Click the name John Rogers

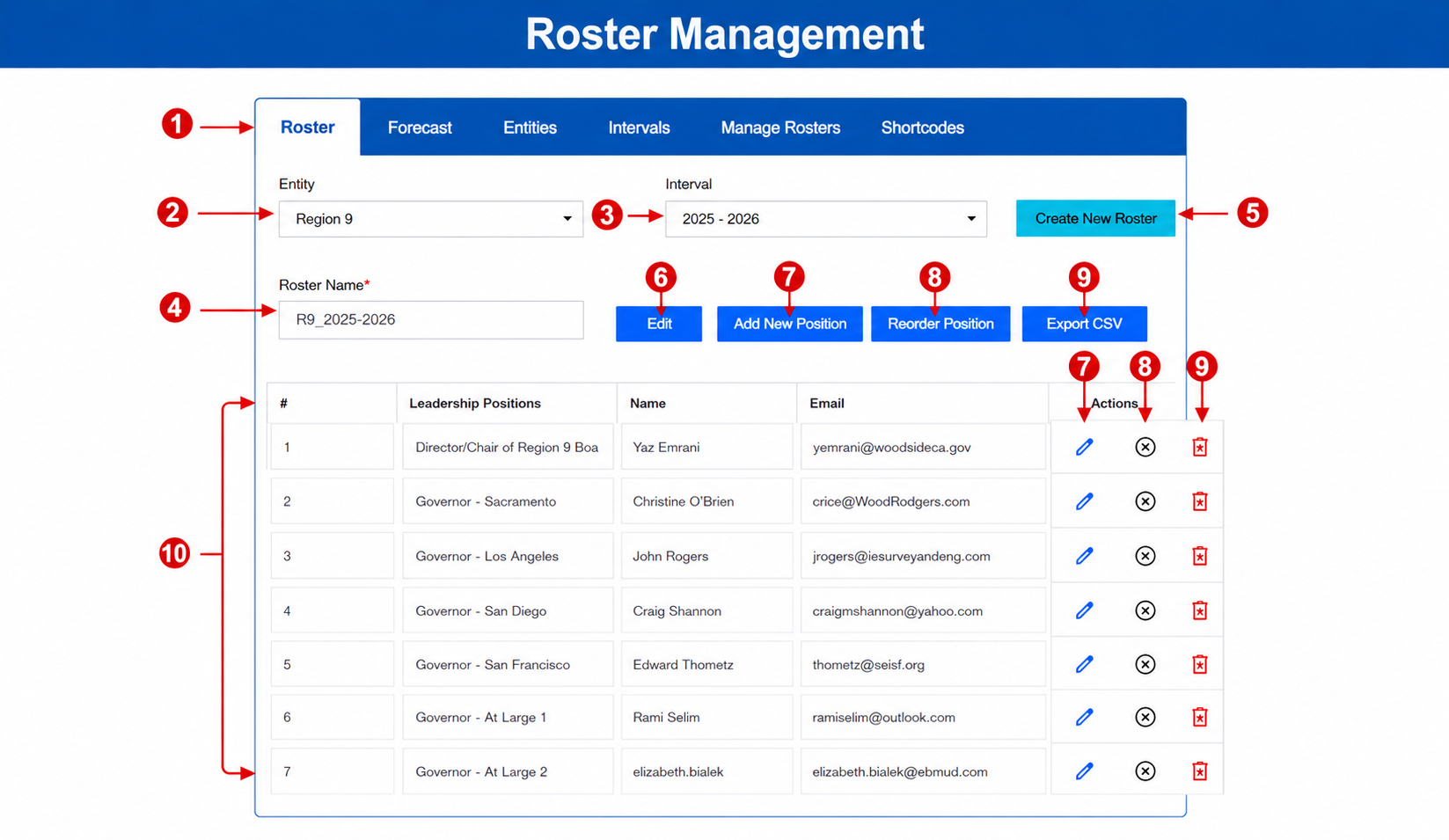(x=670, y=556)
